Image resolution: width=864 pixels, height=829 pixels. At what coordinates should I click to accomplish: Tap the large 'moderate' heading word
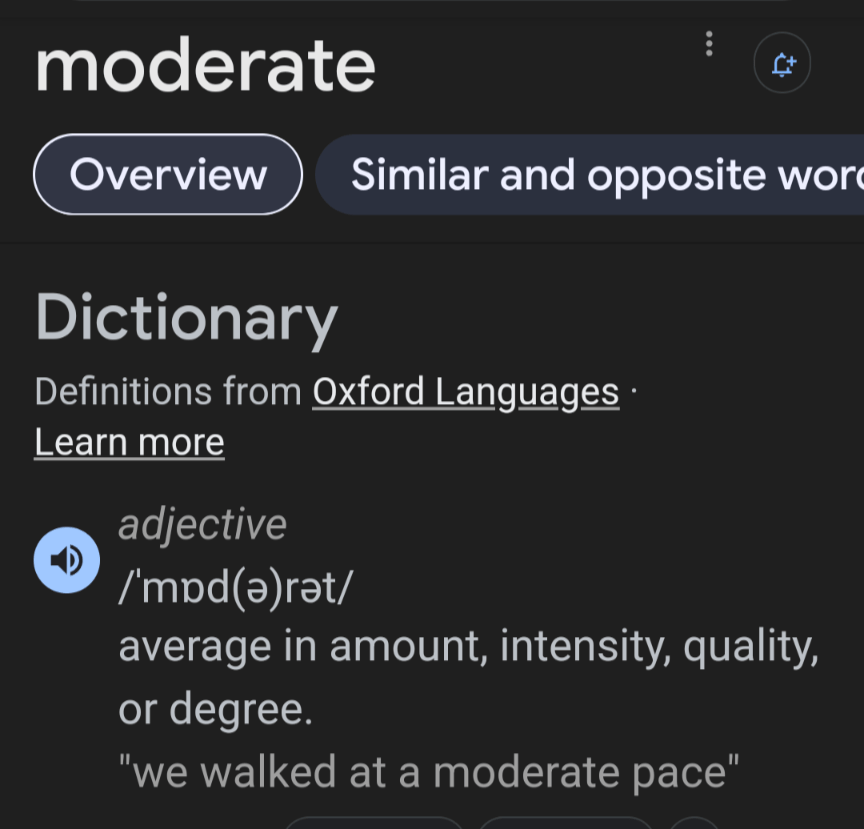point(205,66)
